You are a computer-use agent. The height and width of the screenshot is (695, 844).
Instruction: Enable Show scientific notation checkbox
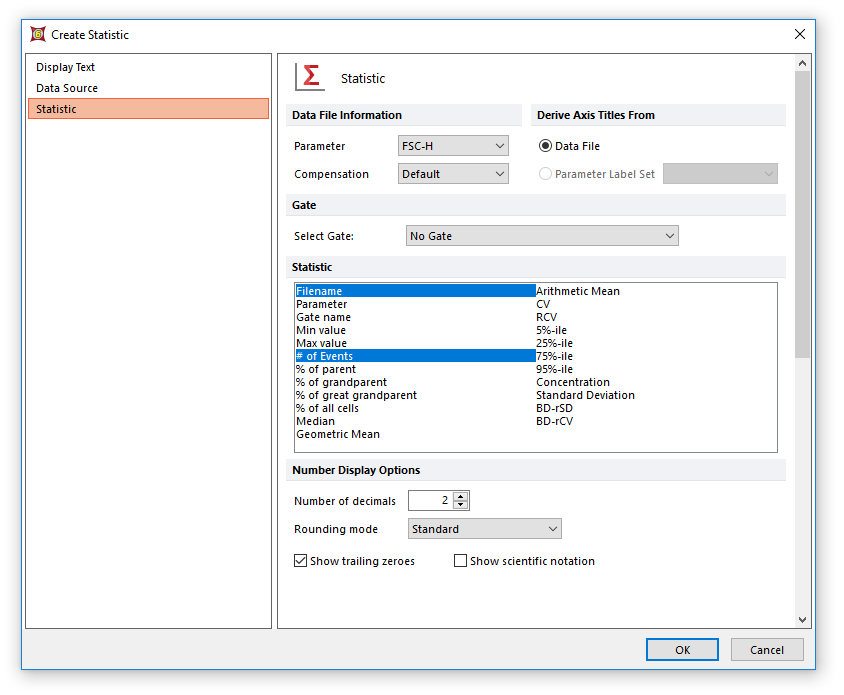point(461,561)
